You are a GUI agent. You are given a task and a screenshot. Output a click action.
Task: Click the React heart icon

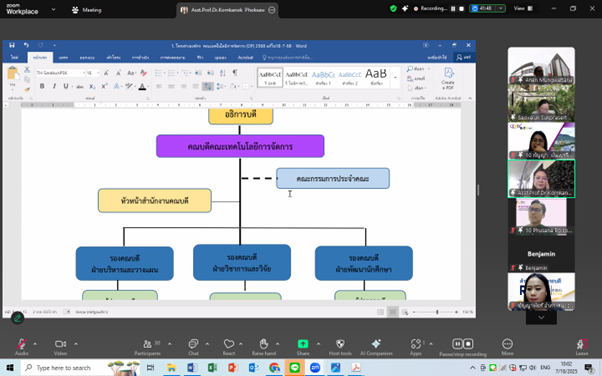(229, 346)
